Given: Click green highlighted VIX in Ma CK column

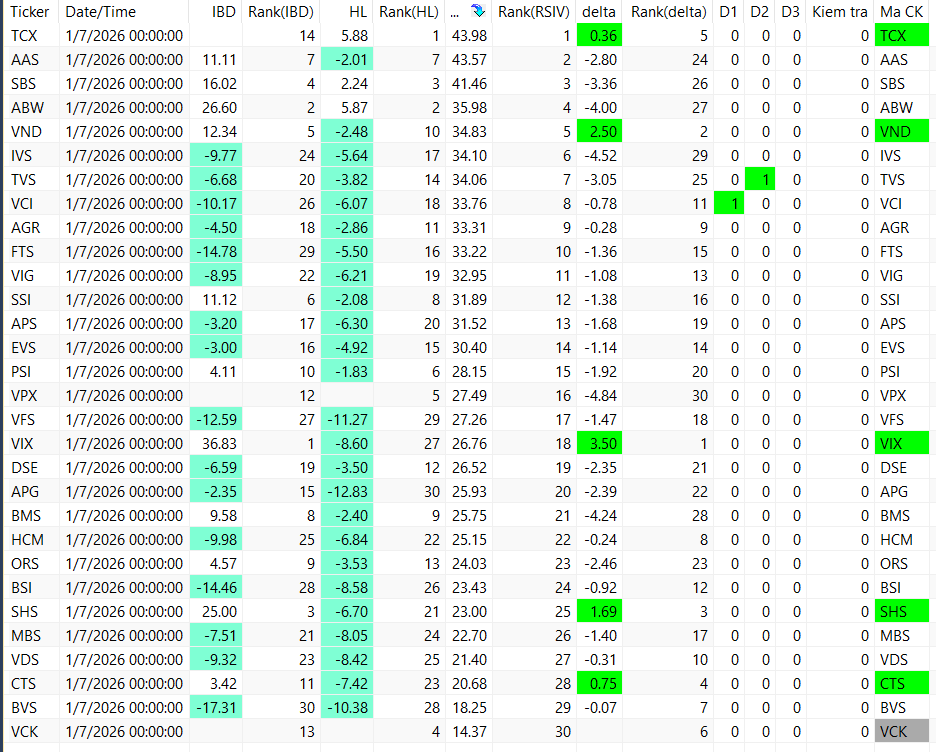Looking at the screenshot, I should (901, 443).
